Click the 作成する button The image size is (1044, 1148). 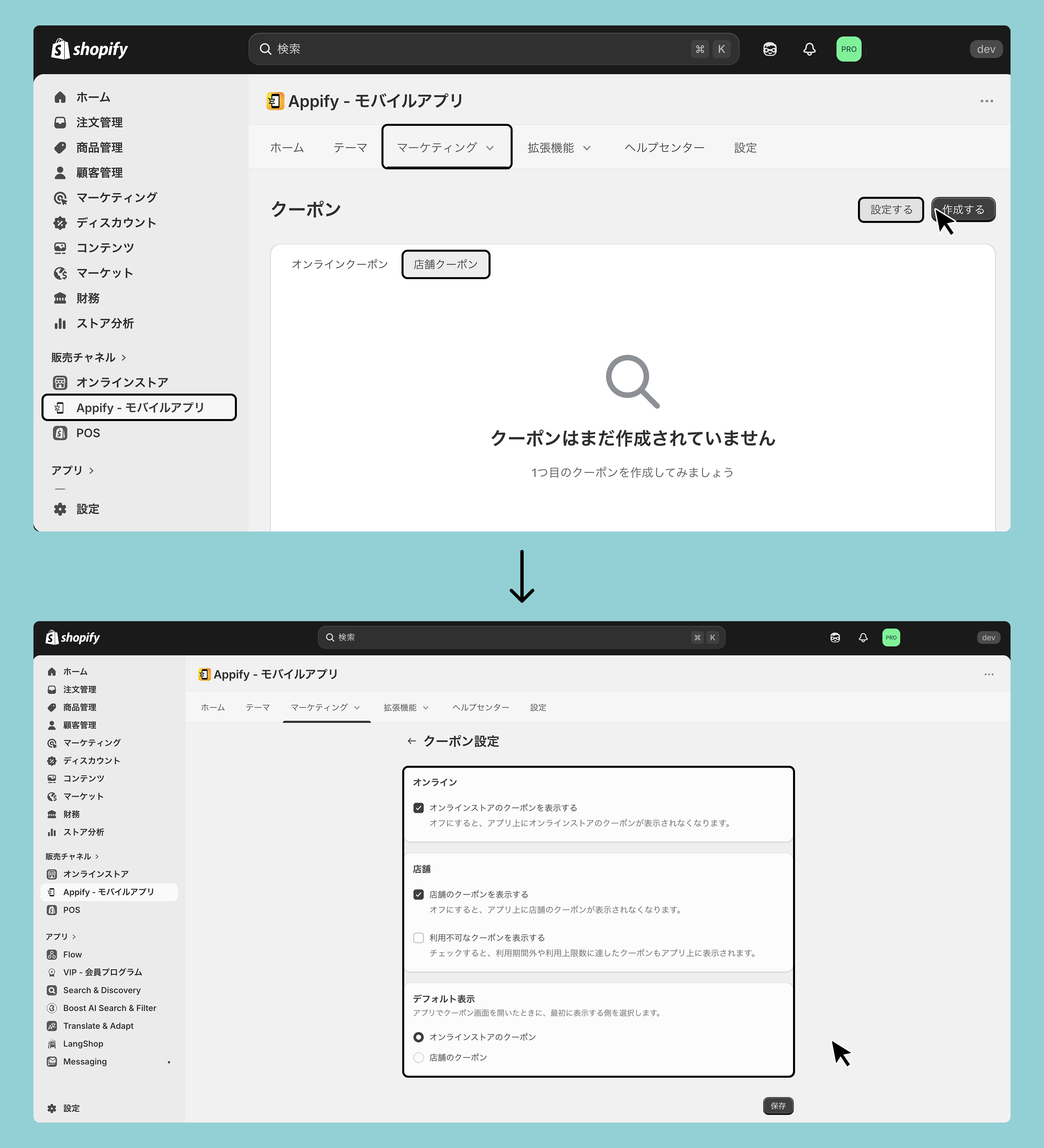pyautogui.click(x=963, y=210)
